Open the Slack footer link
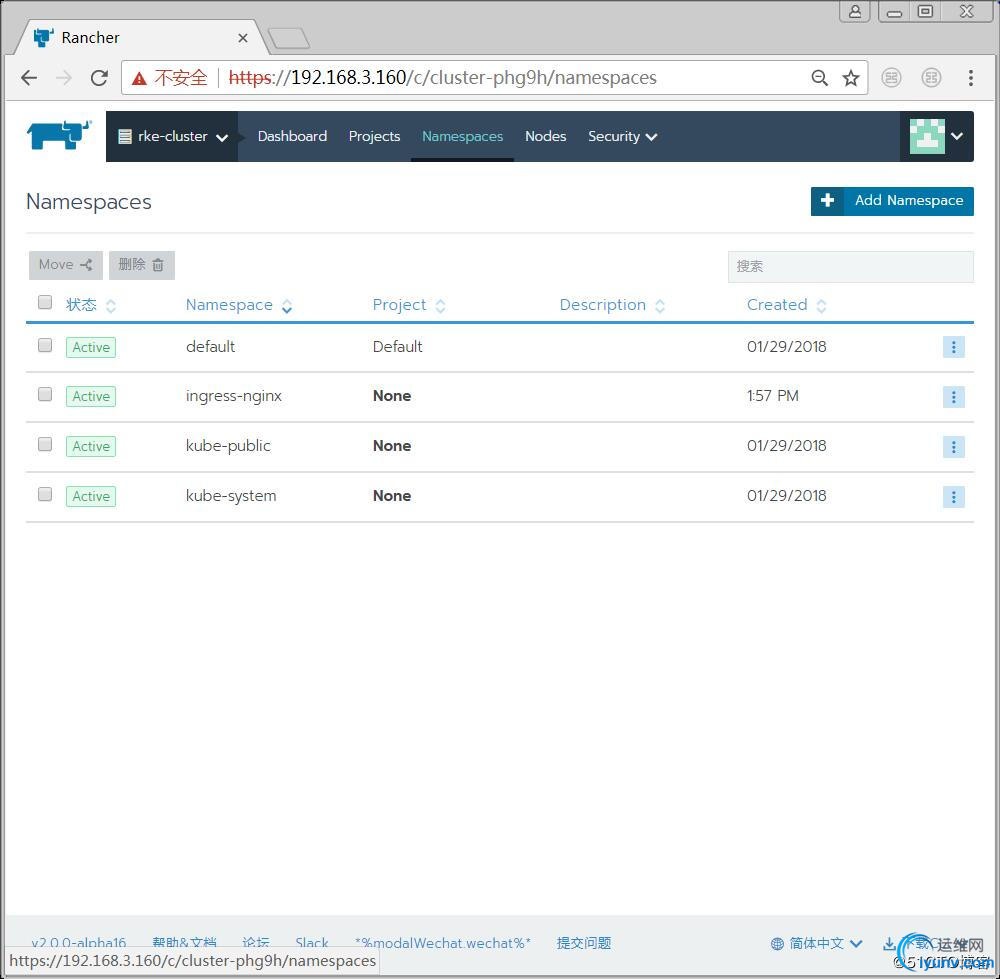1000x979 pixels. click(x=312, y=943)
